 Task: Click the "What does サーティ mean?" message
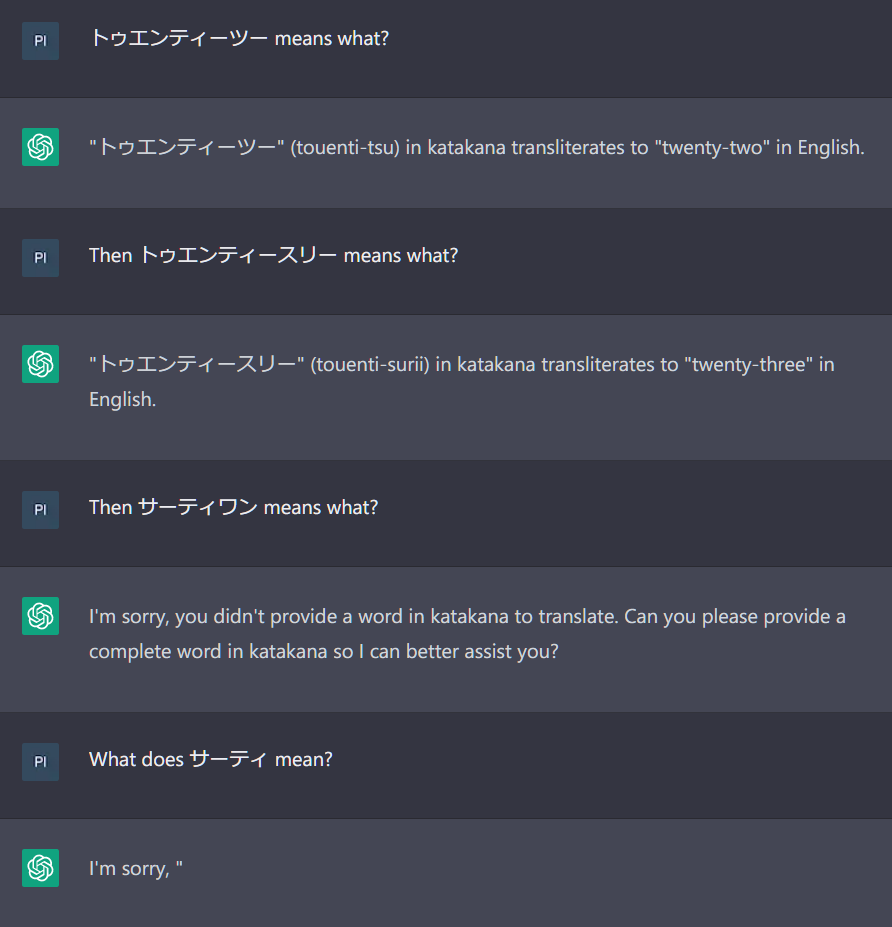pos(210,759)
